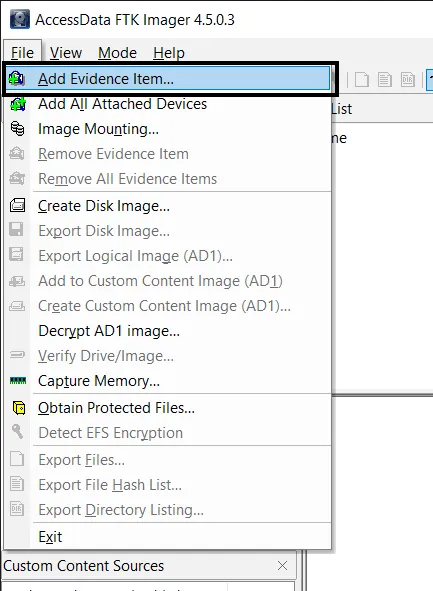The image size is (433, 591).
Task: Click the Export File Hash List toolbar icon
Action: click(x=385, y=80)
